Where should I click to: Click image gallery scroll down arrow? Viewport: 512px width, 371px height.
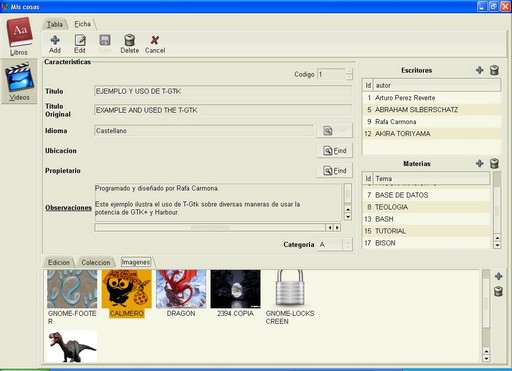click(486, 359)
